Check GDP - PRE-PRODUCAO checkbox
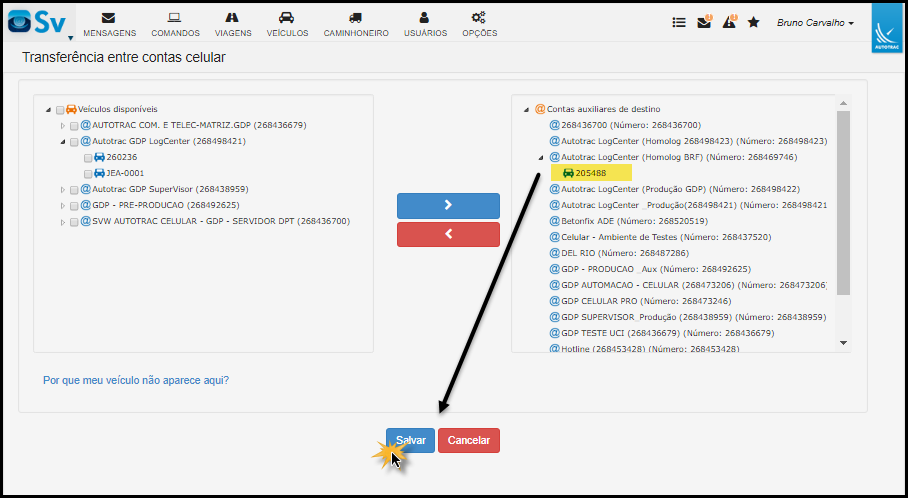Screen dimensions: 908x498 coord(74,206)
